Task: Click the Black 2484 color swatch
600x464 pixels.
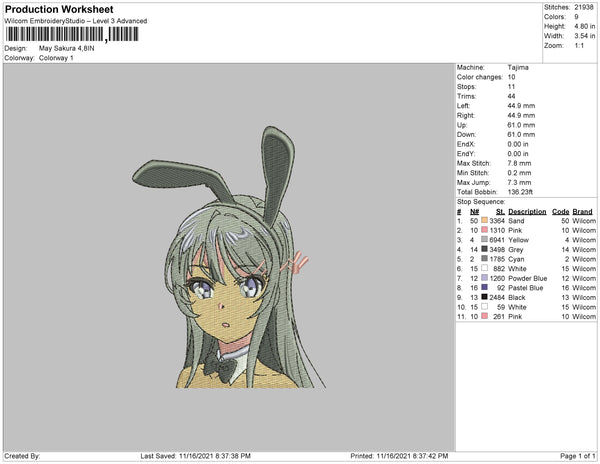Action: pyautogui.click(x=484, y=297)
